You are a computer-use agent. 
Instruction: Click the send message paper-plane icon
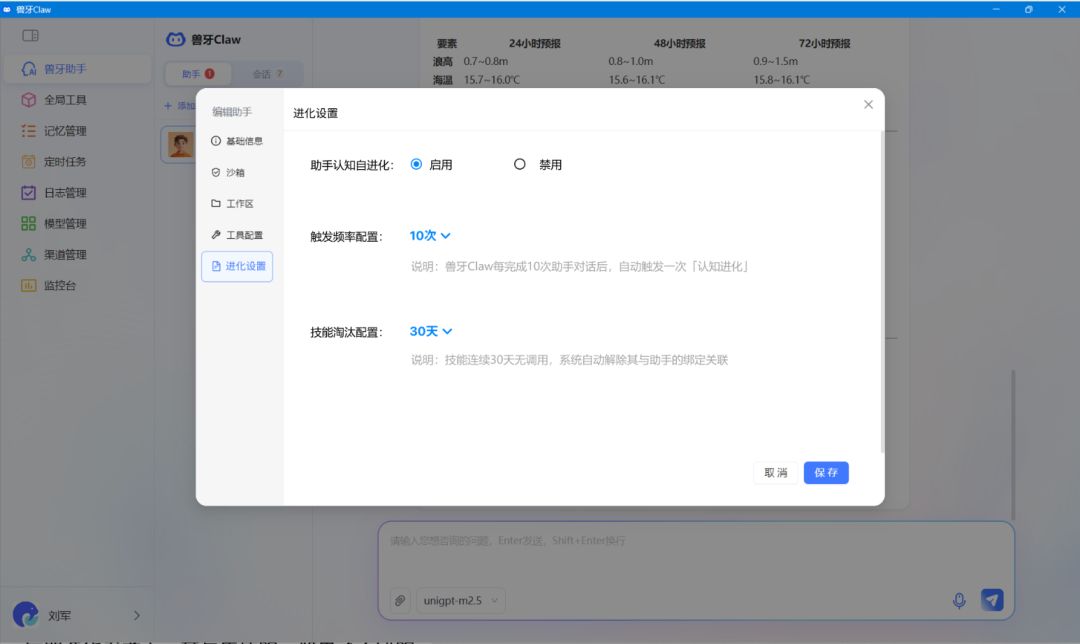point(992,600)
